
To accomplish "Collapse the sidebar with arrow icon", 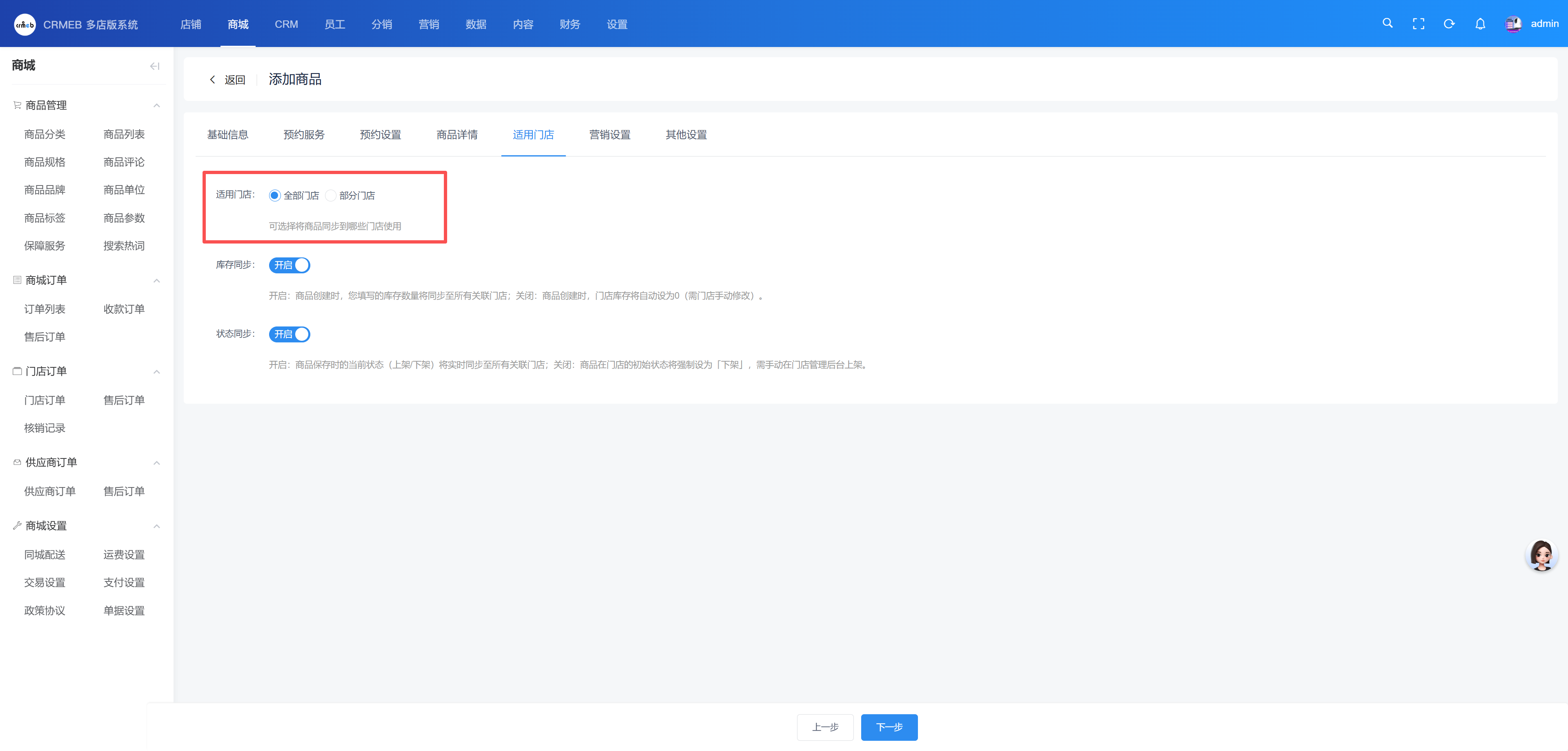I will coord(155,66).
